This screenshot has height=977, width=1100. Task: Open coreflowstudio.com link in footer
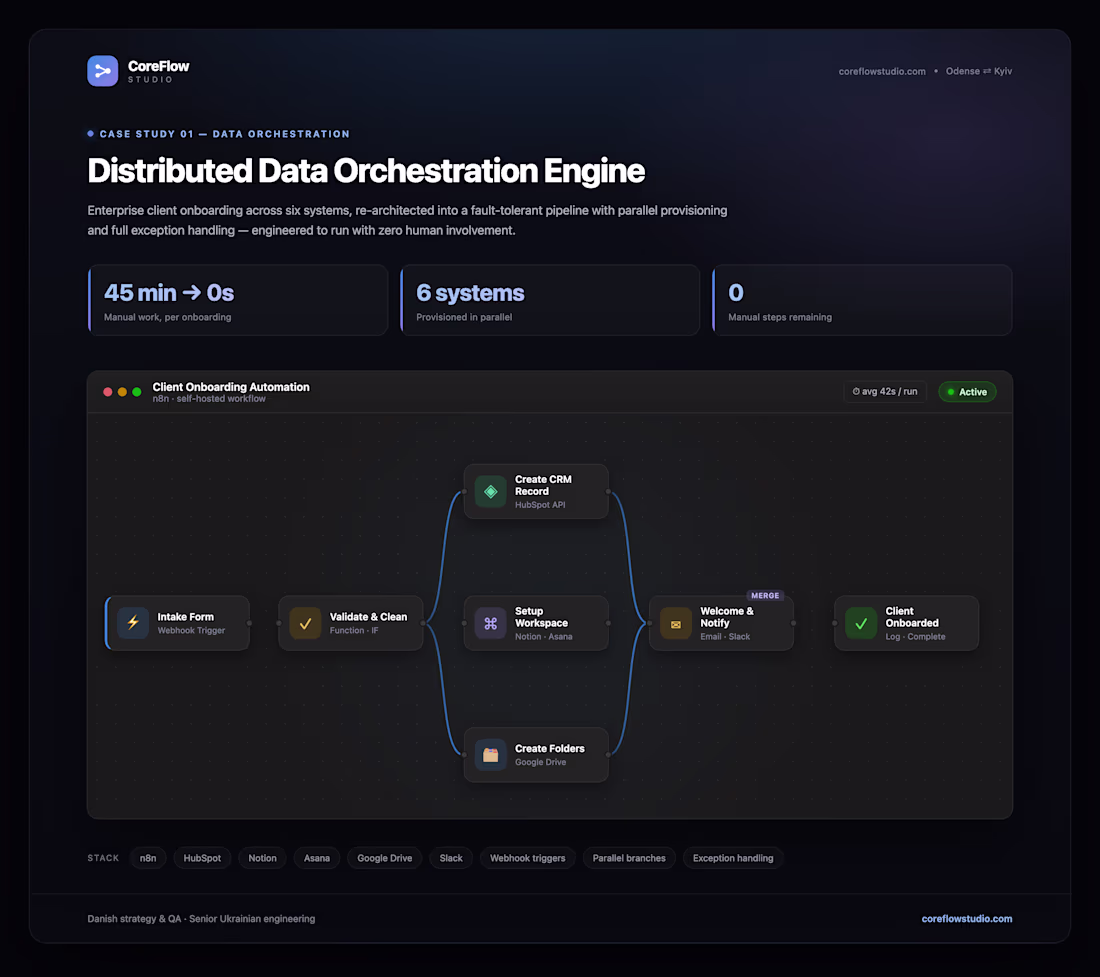click(x=967, y=919)
